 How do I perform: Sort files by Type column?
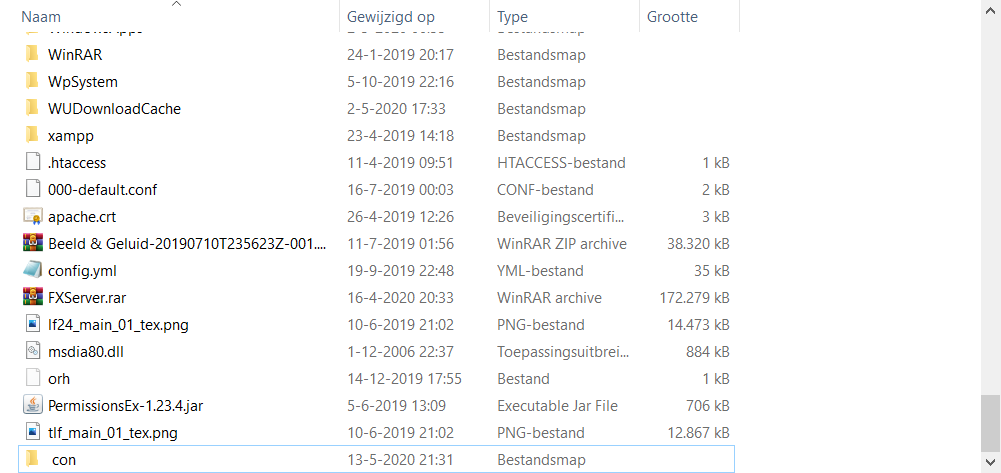tap(512, 17)
